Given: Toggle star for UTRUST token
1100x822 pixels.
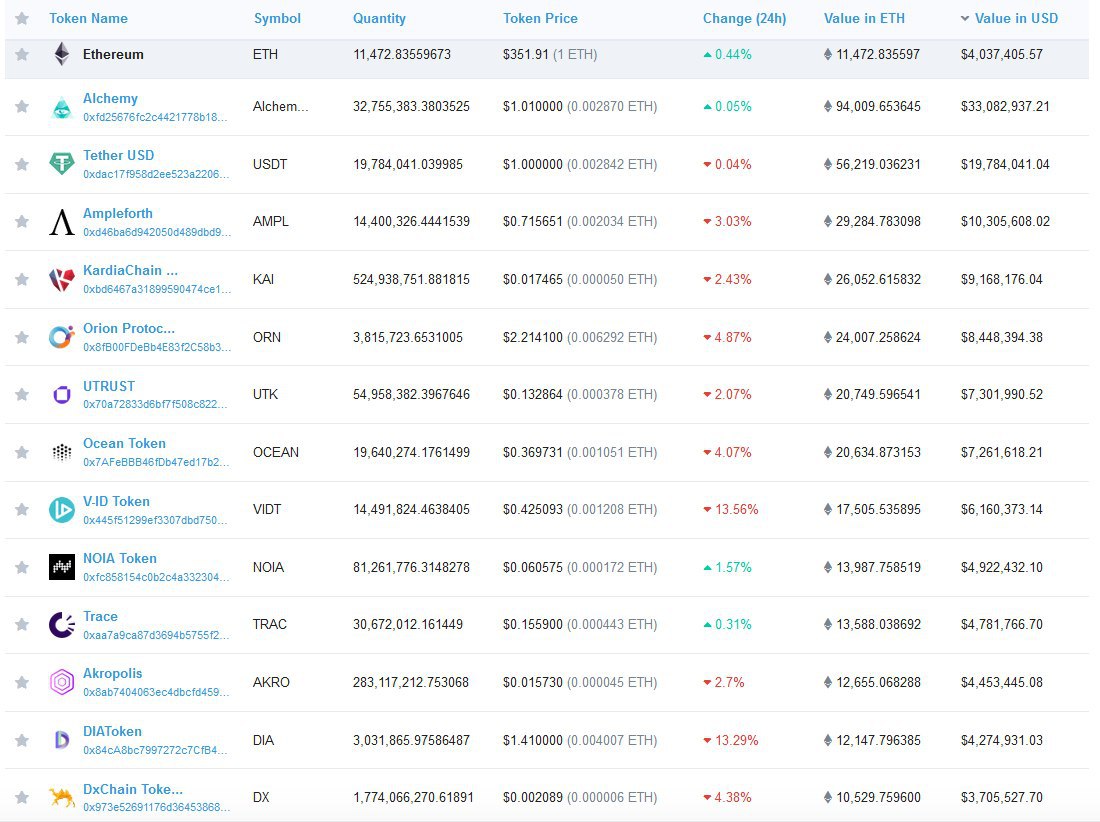Looking at the screenshot, I should coord(22,394).
